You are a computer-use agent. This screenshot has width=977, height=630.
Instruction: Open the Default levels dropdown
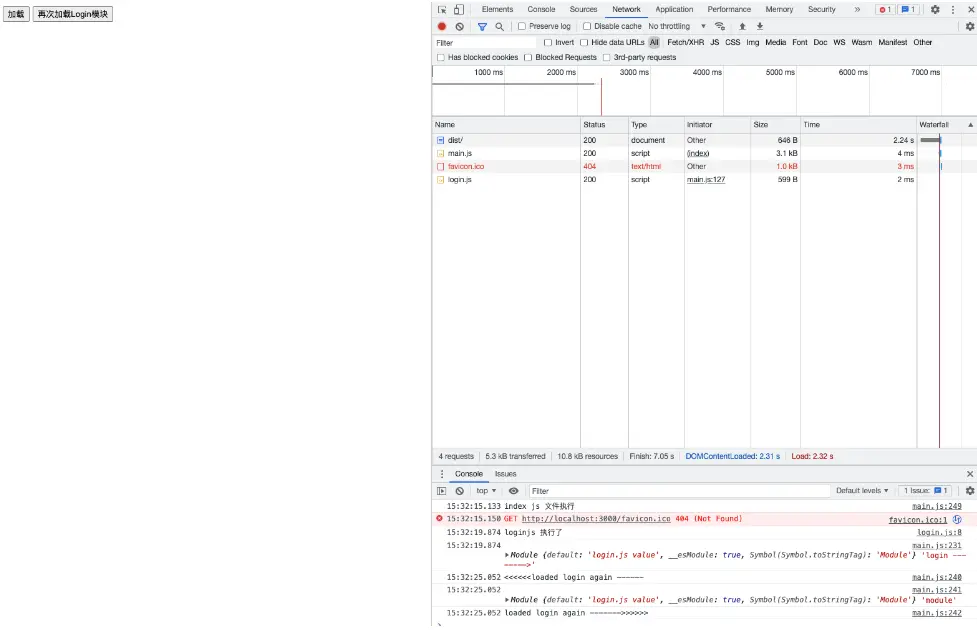862,491
